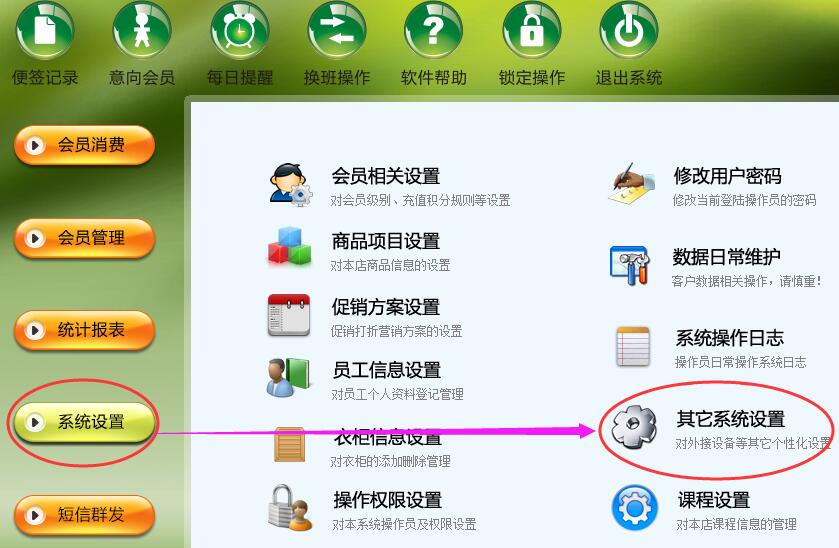The height and width of the screenshot is (548, 839).
Task: Click the 锁定操作 padlock icon
Action: click(532, 28)
